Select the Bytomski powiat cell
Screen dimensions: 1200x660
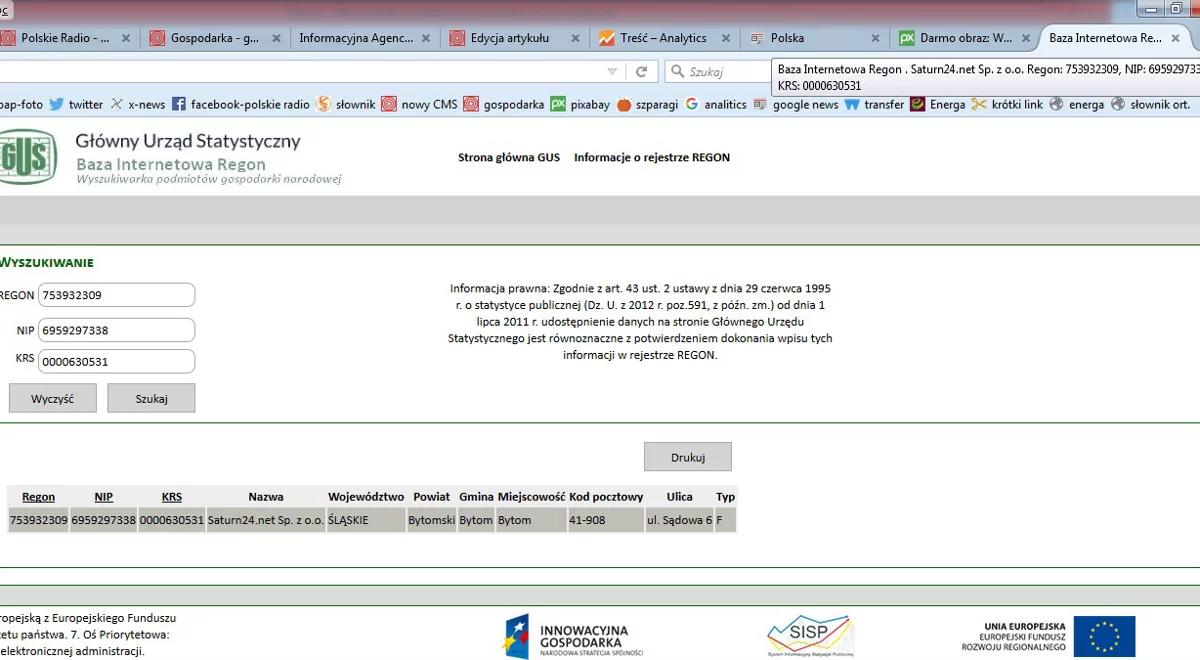[432, 520]
